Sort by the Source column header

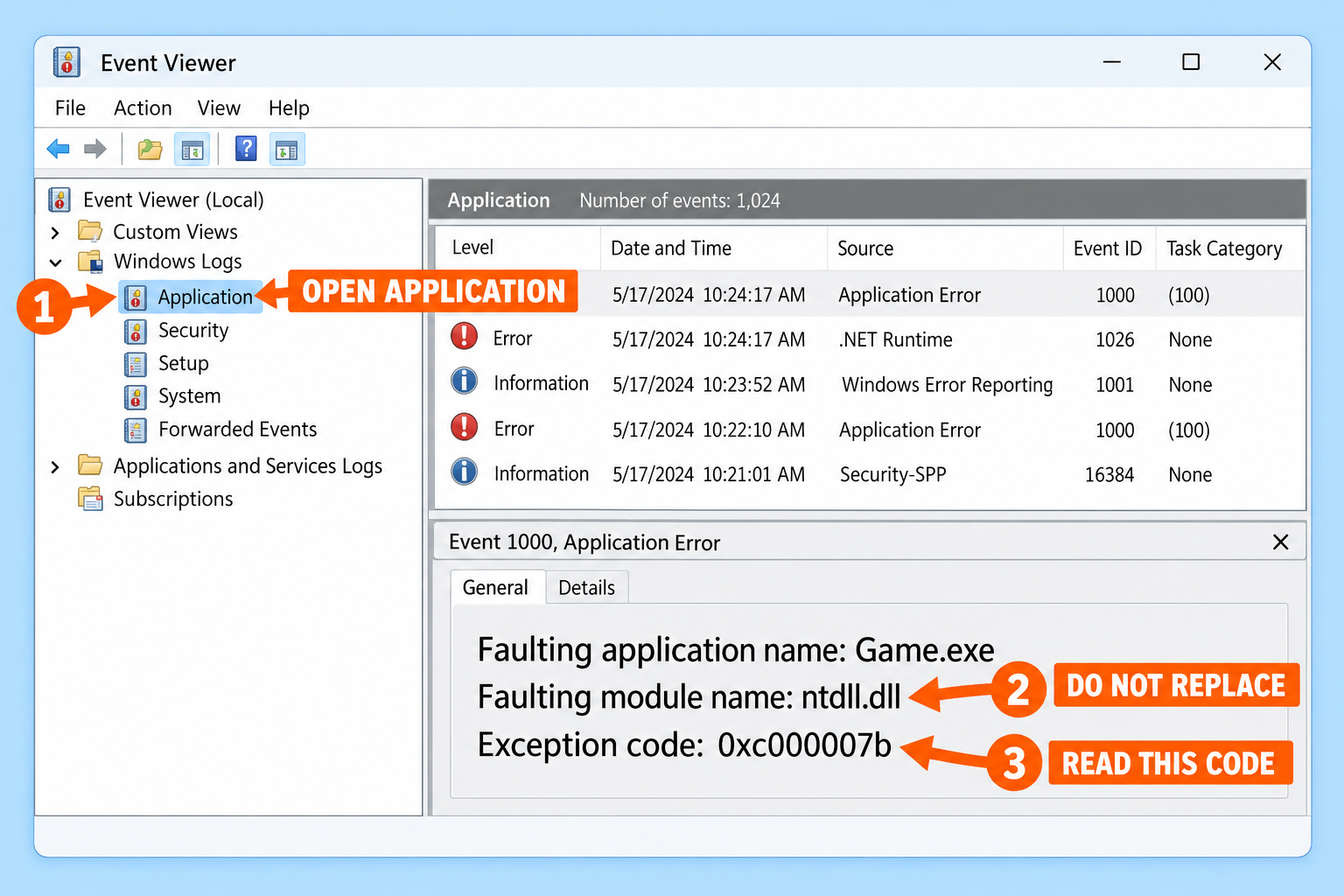point(945,248)
